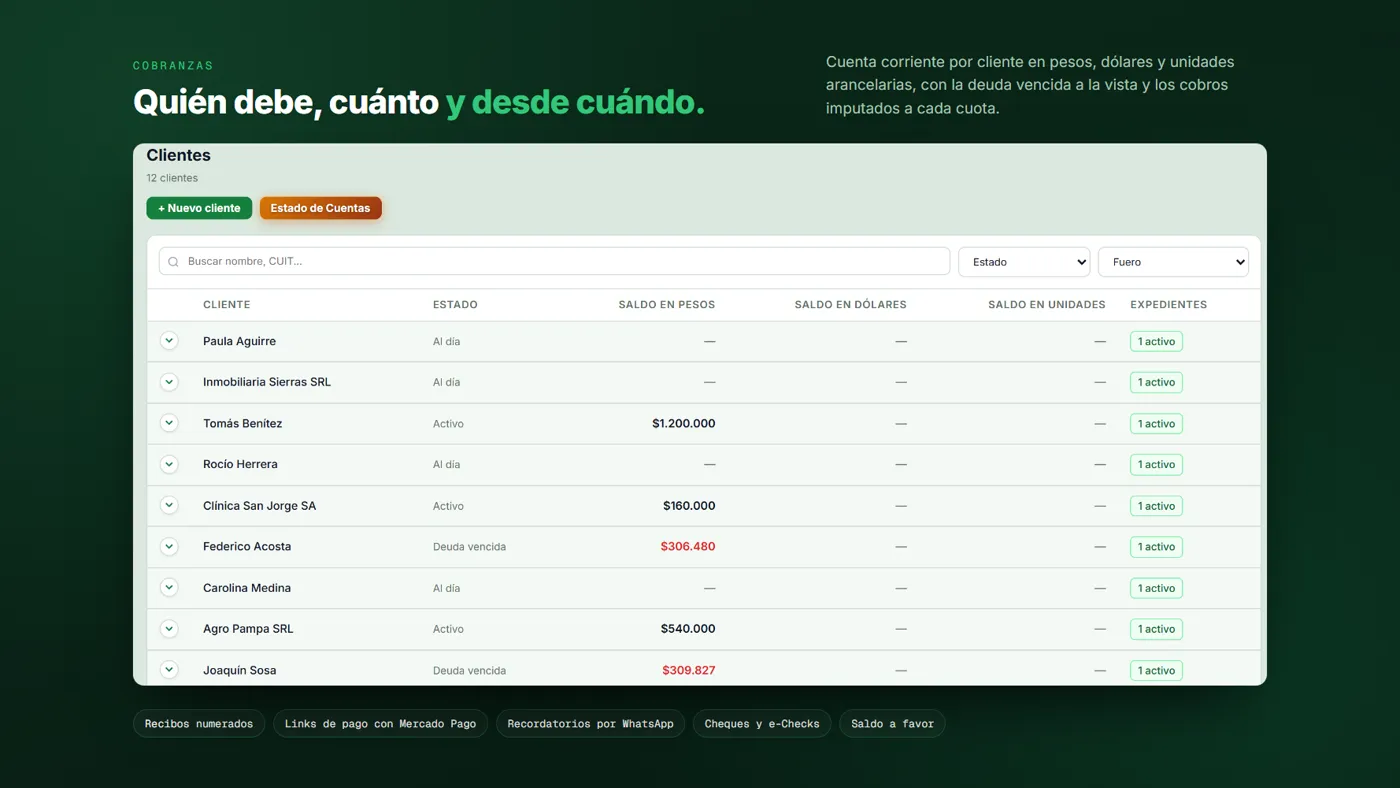Screen dimensions: 1400x788
Task: Expand the Paula Aguirre row
Action: [x=169, y=341]
